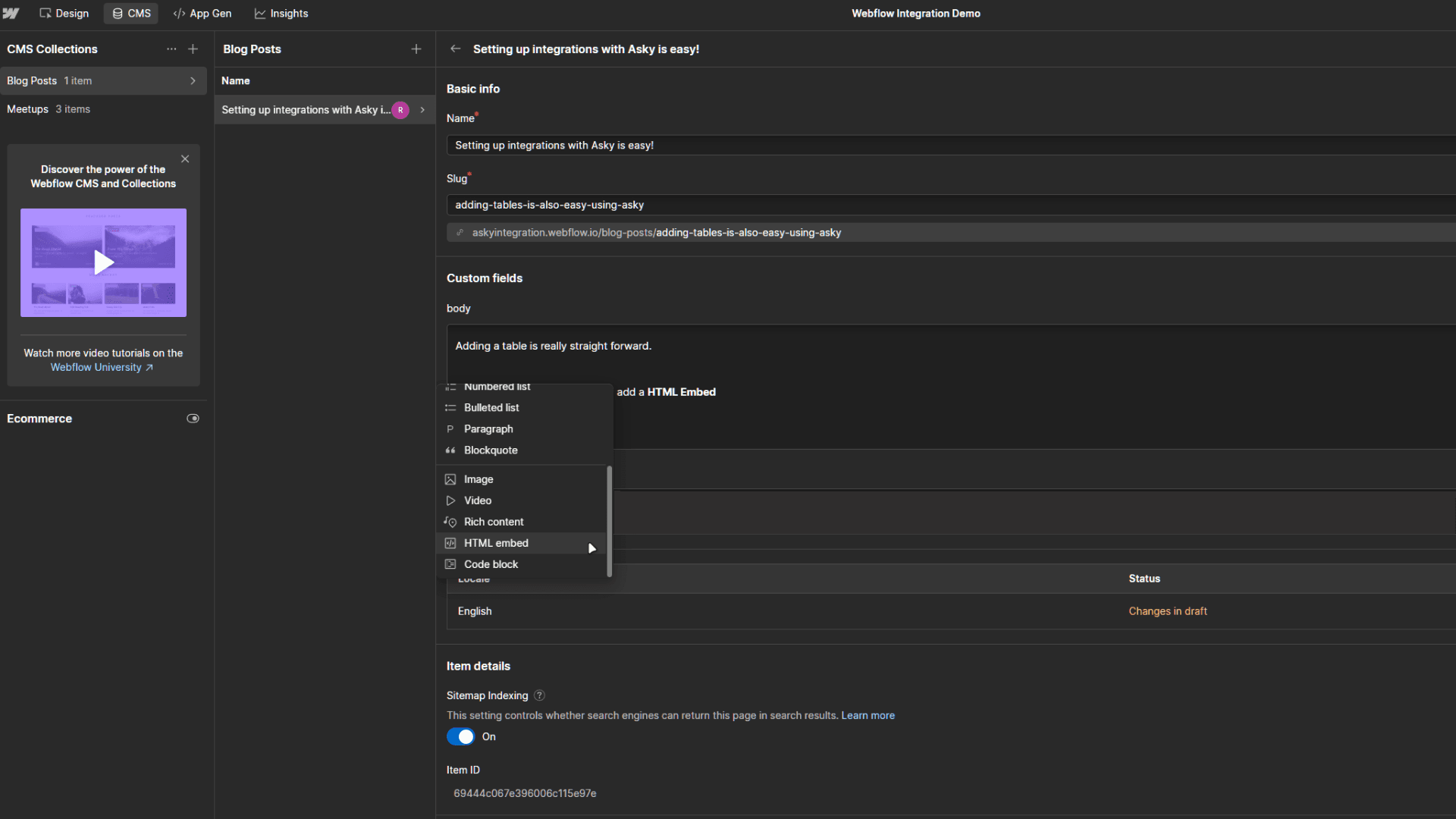Click the insert menu scrollbar
The height and width of the screenshot is (819, 1456).
click(x=609, y=521)
